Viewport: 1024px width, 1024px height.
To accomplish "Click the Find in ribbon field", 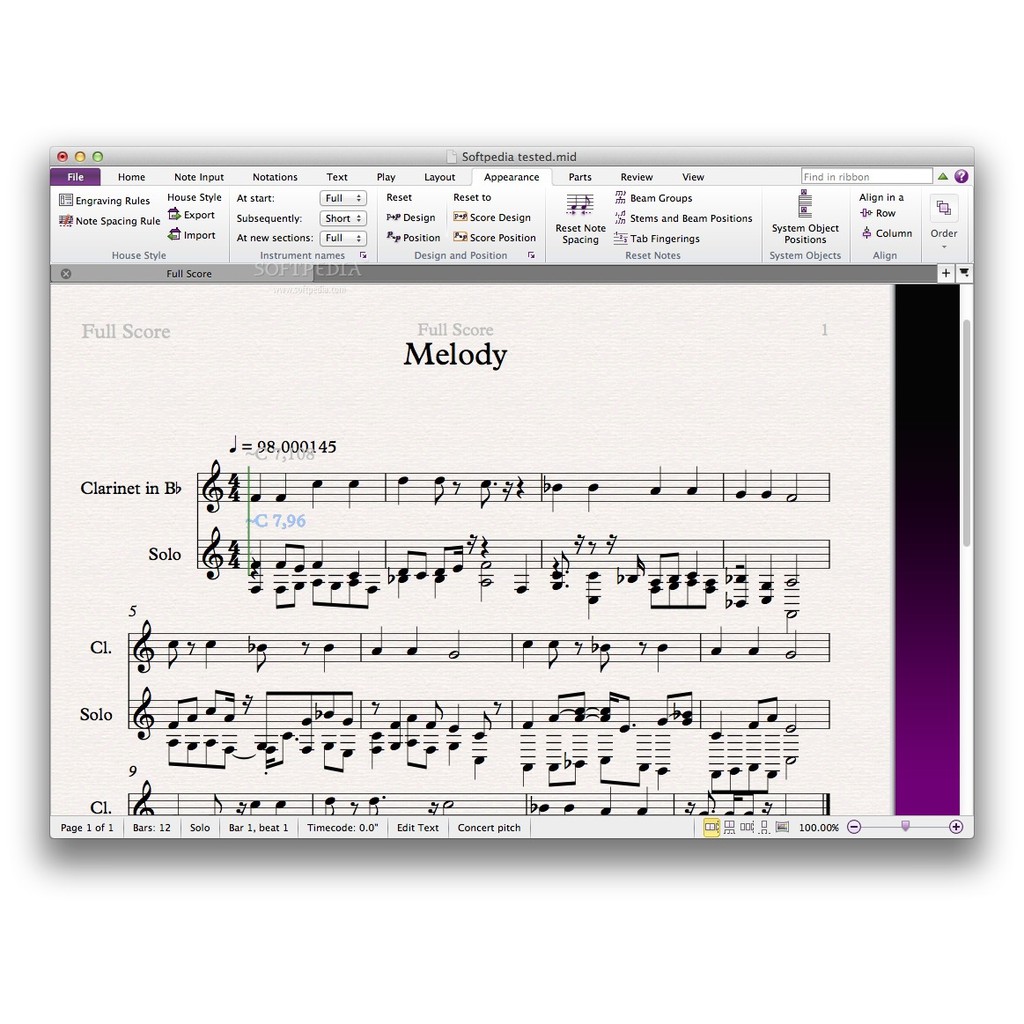I will [867, 176].
